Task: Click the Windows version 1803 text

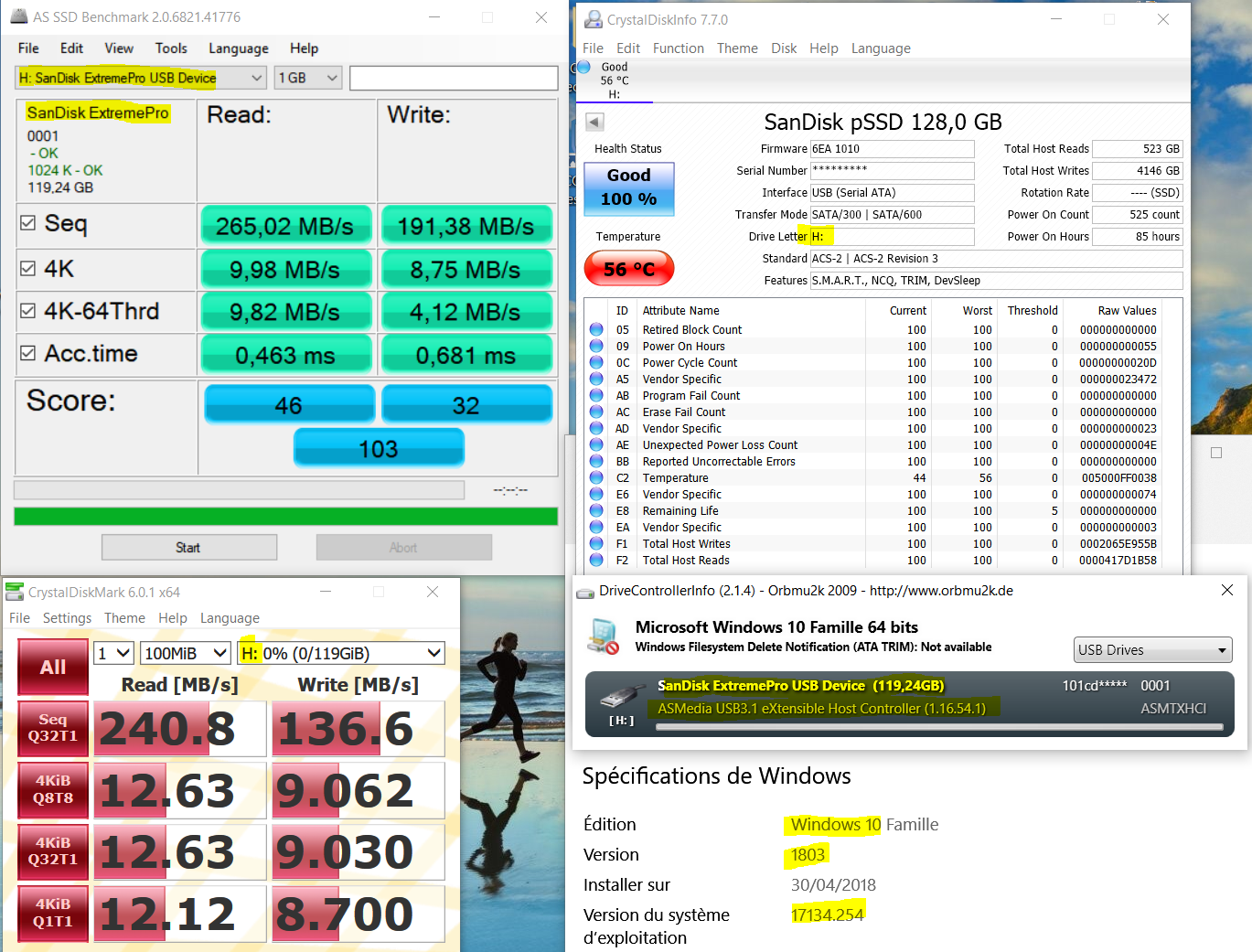Action: 808,855
